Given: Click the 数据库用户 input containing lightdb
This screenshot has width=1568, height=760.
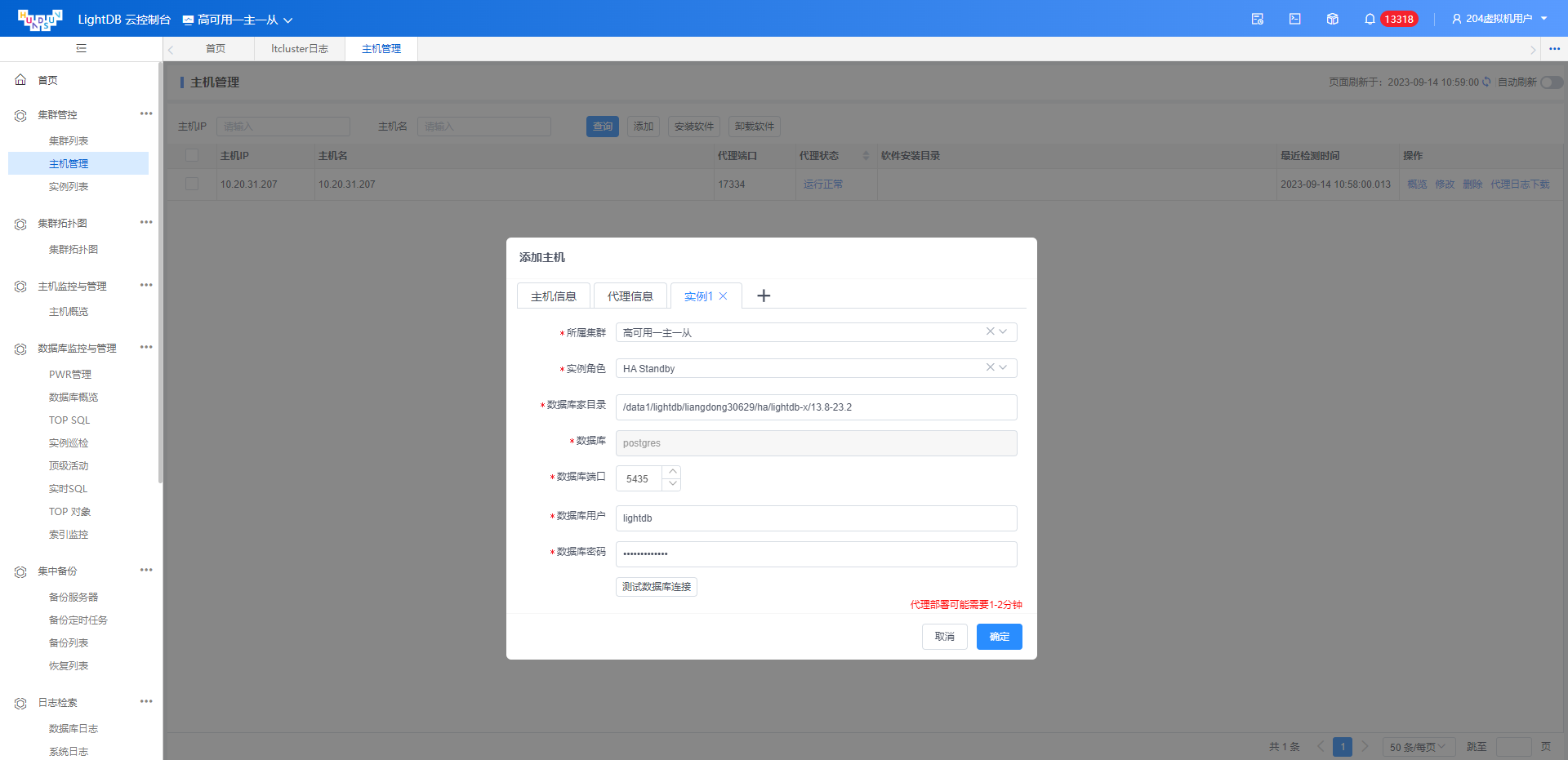Looking at the screenshot, I should click(x=817, y=518).
